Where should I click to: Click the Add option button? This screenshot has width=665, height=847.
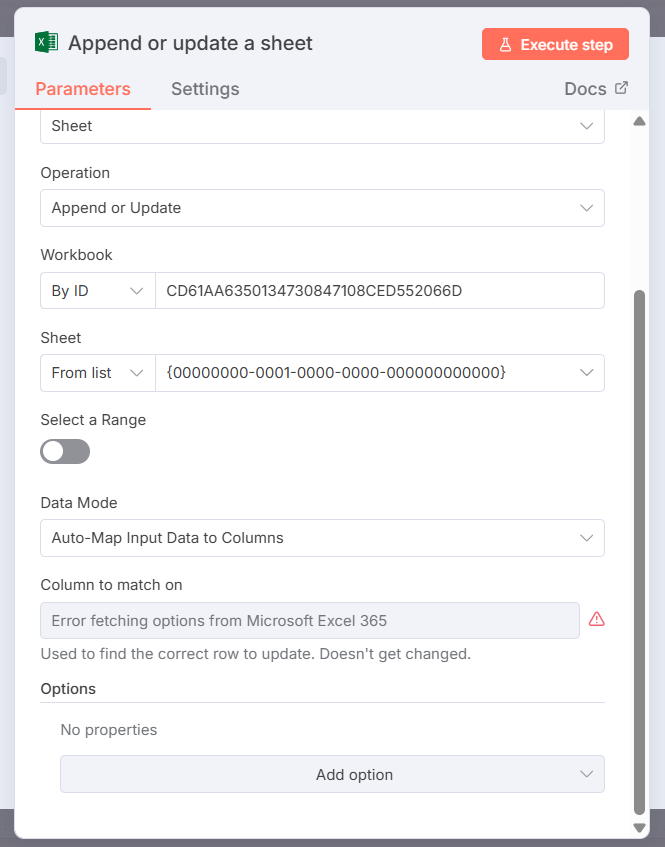point(332,775)
